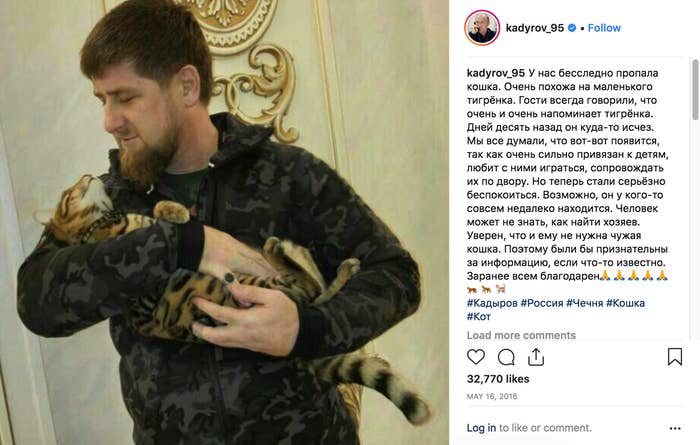Viewport: 700px width, 445px height.
Task: Click the May 16, 2016 timestamp
Action: pyautogui.click(x=492, y=396)
